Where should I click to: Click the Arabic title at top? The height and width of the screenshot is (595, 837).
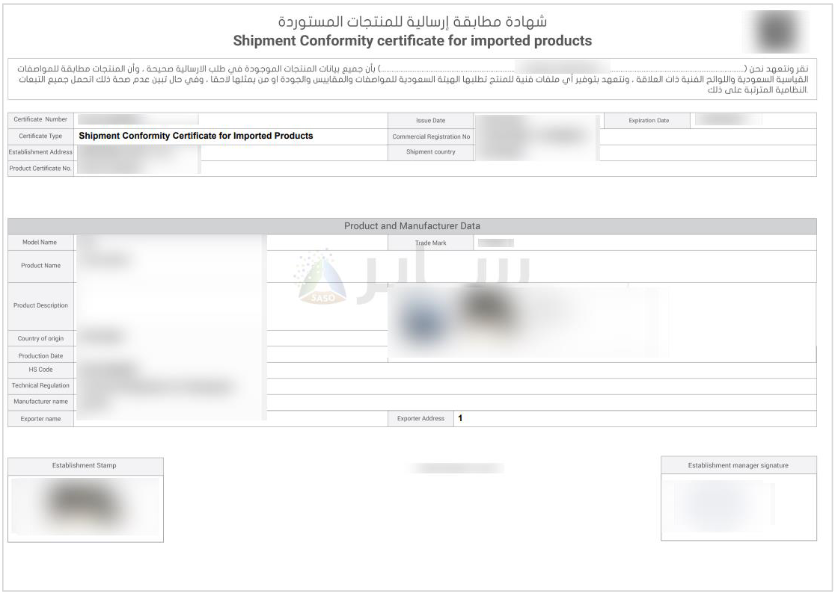point(412,22)
